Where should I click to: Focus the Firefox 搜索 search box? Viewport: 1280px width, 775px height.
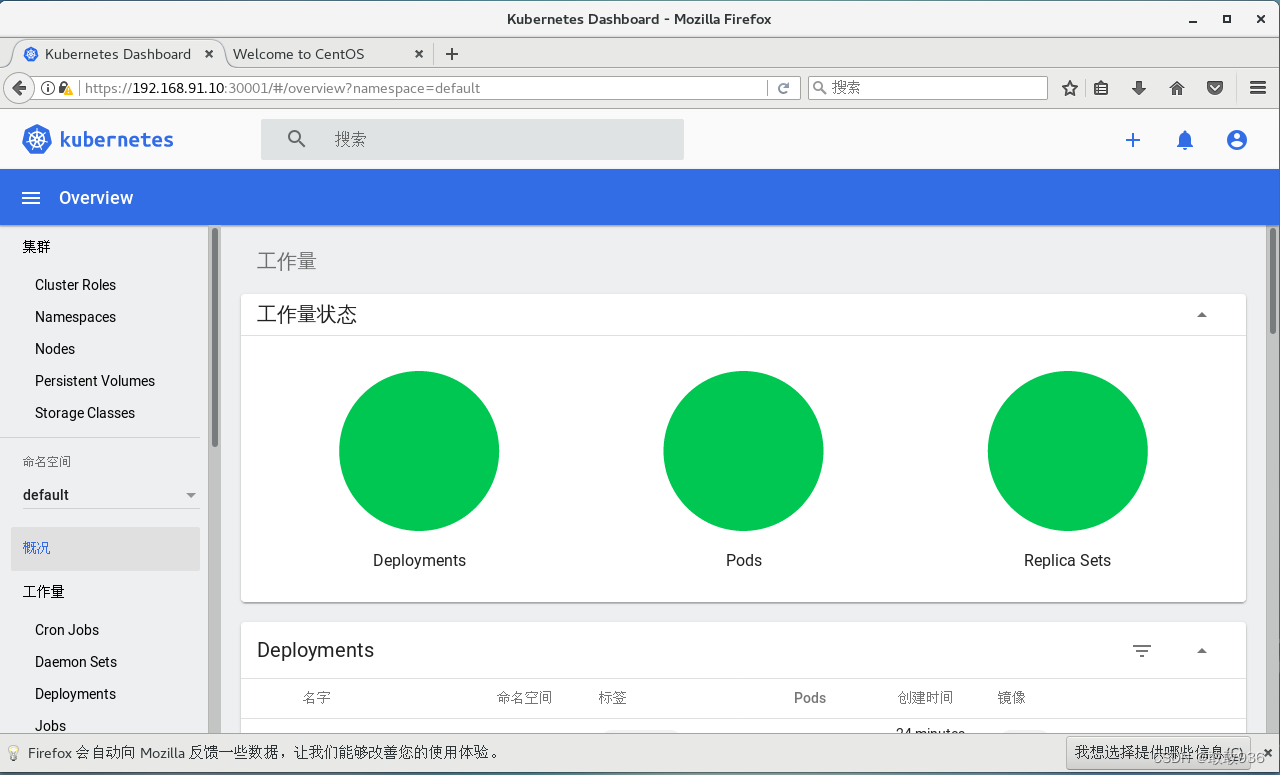(927, 88)
